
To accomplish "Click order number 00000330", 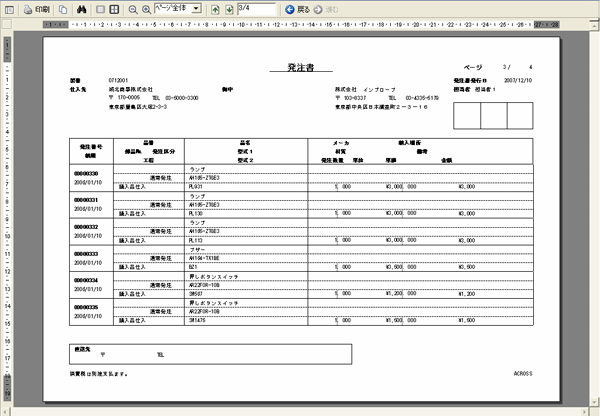I will (x=86, y=173).
